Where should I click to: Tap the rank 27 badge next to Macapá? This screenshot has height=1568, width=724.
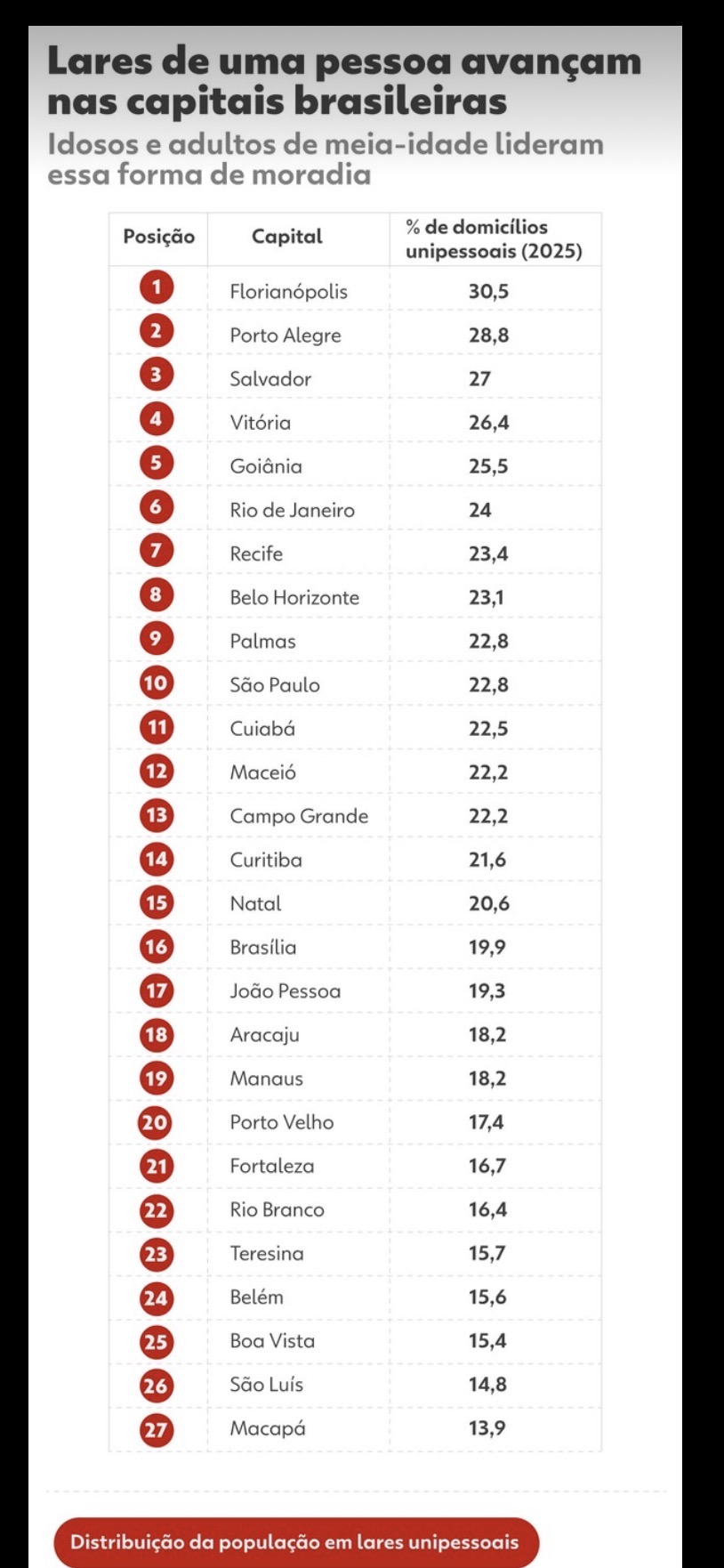click(157, 1429)
